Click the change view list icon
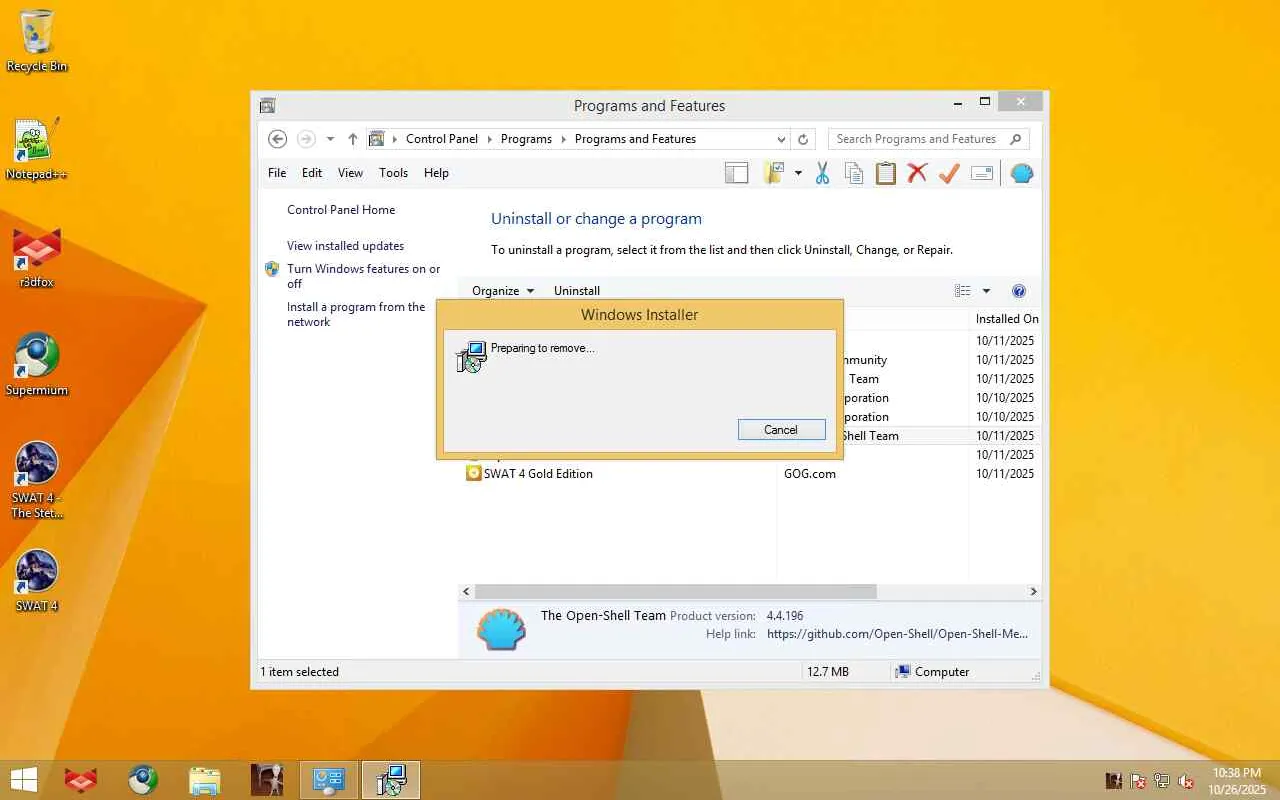Image resolution: width=1280 pixels, height=800 pixels. (x=962, y=291)
